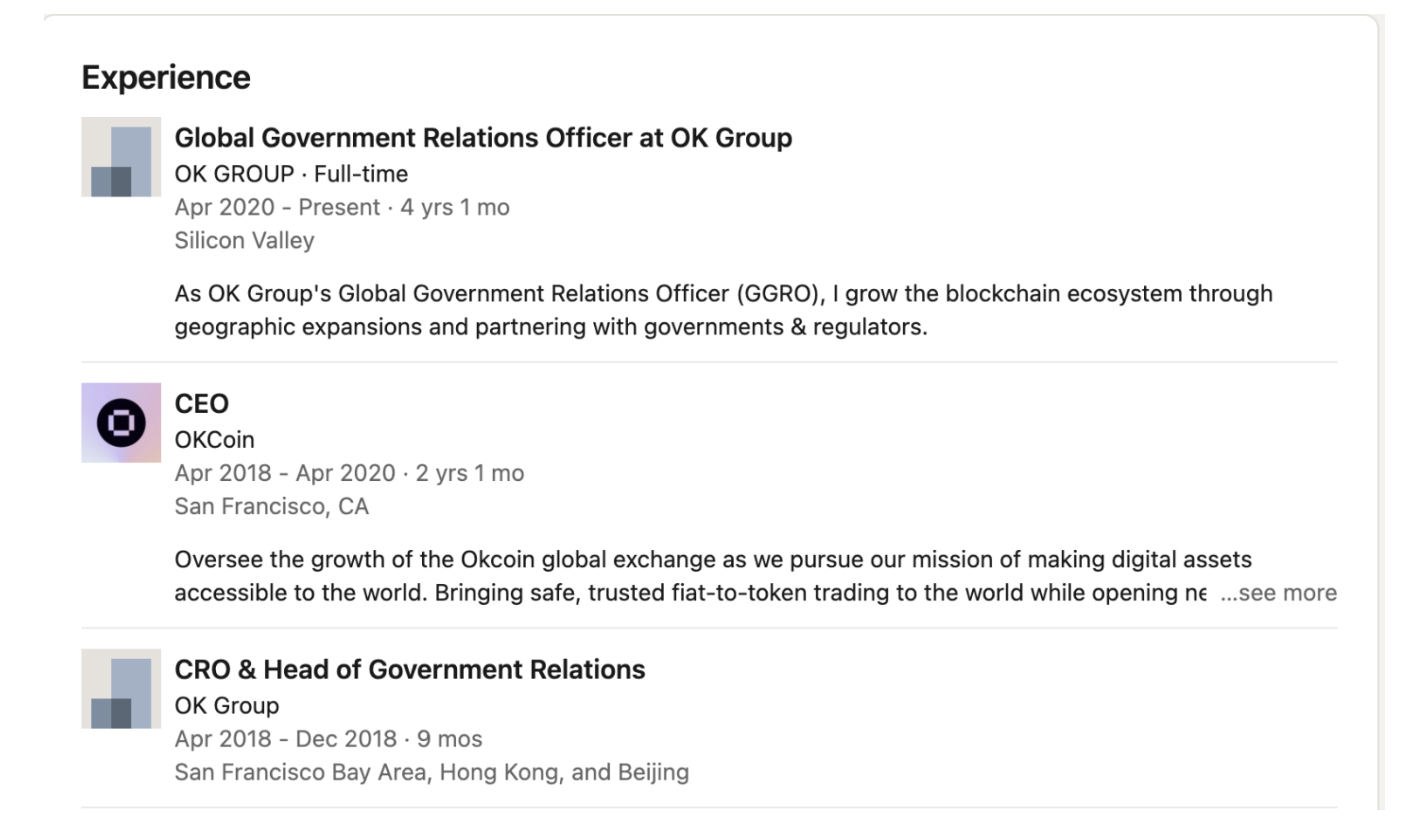Click the OK Group logo beside CRO role
This screenshot has height=826, width=1404.
click(x=121, y=689)
